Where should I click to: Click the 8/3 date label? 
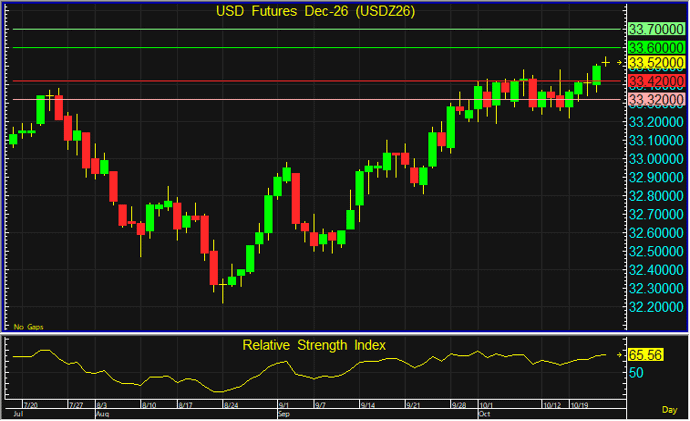click(102, 405)
